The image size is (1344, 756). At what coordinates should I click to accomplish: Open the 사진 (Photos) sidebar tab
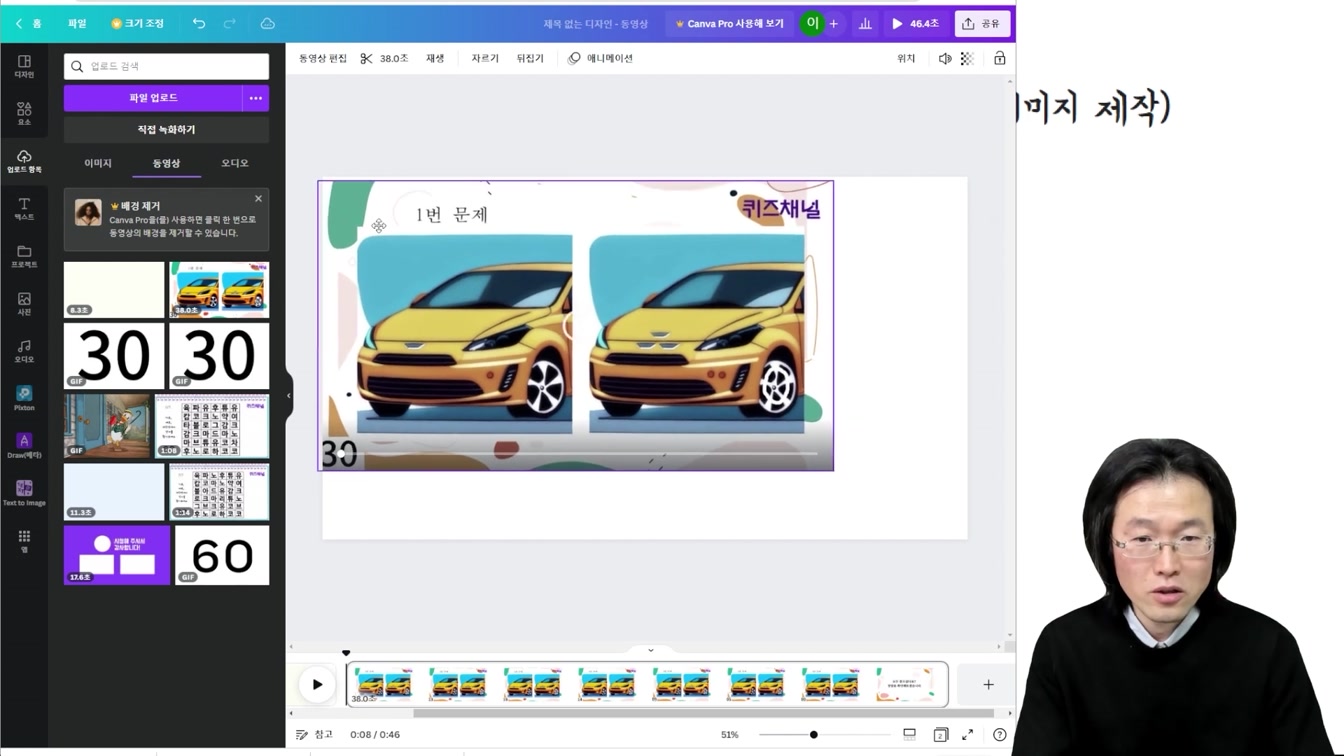point(24,304)
